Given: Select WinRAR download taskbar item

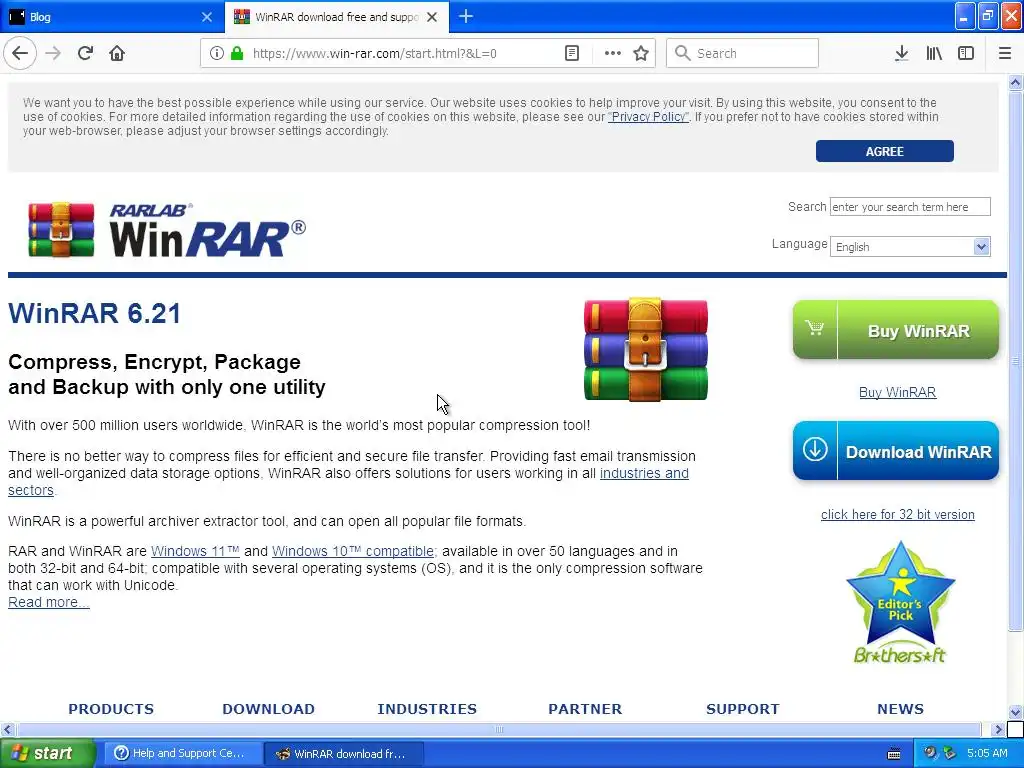Looking at the screenshot, I should point(344,754).
